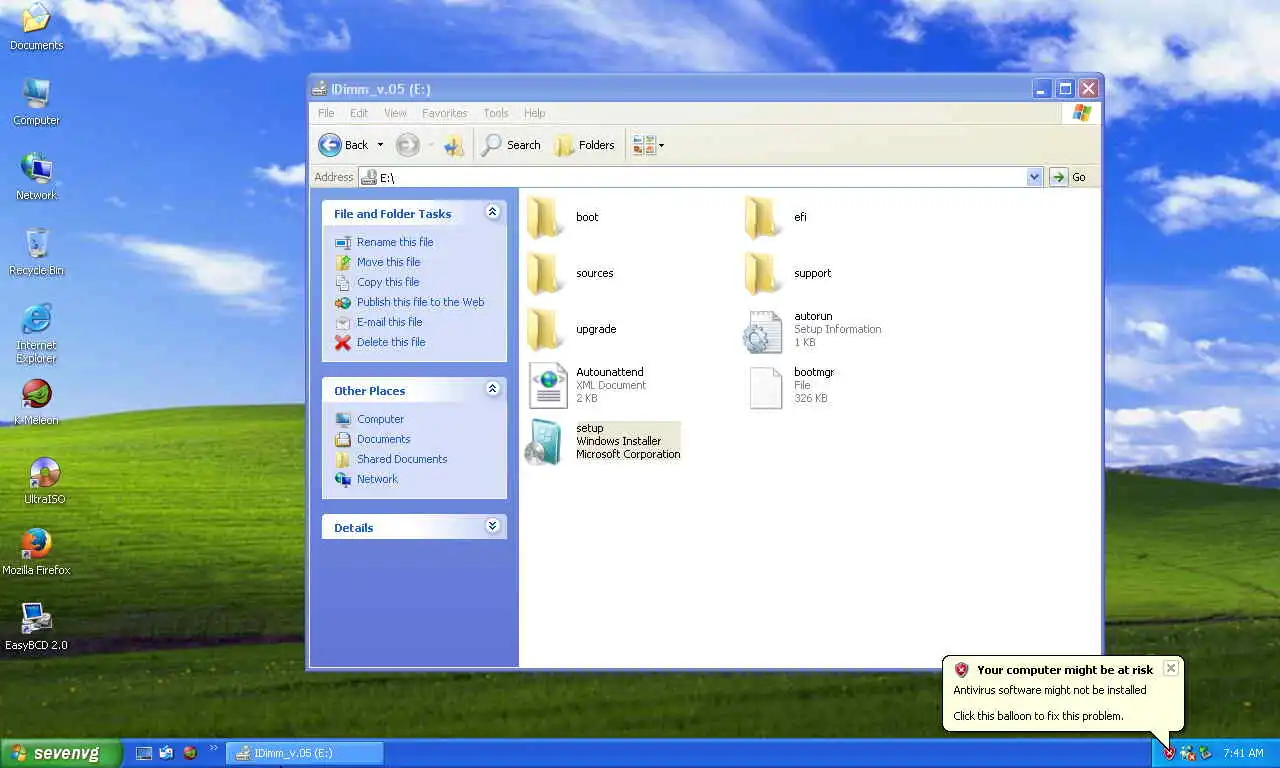Click Show Desktop quick launch icon

tap(144, 753)
